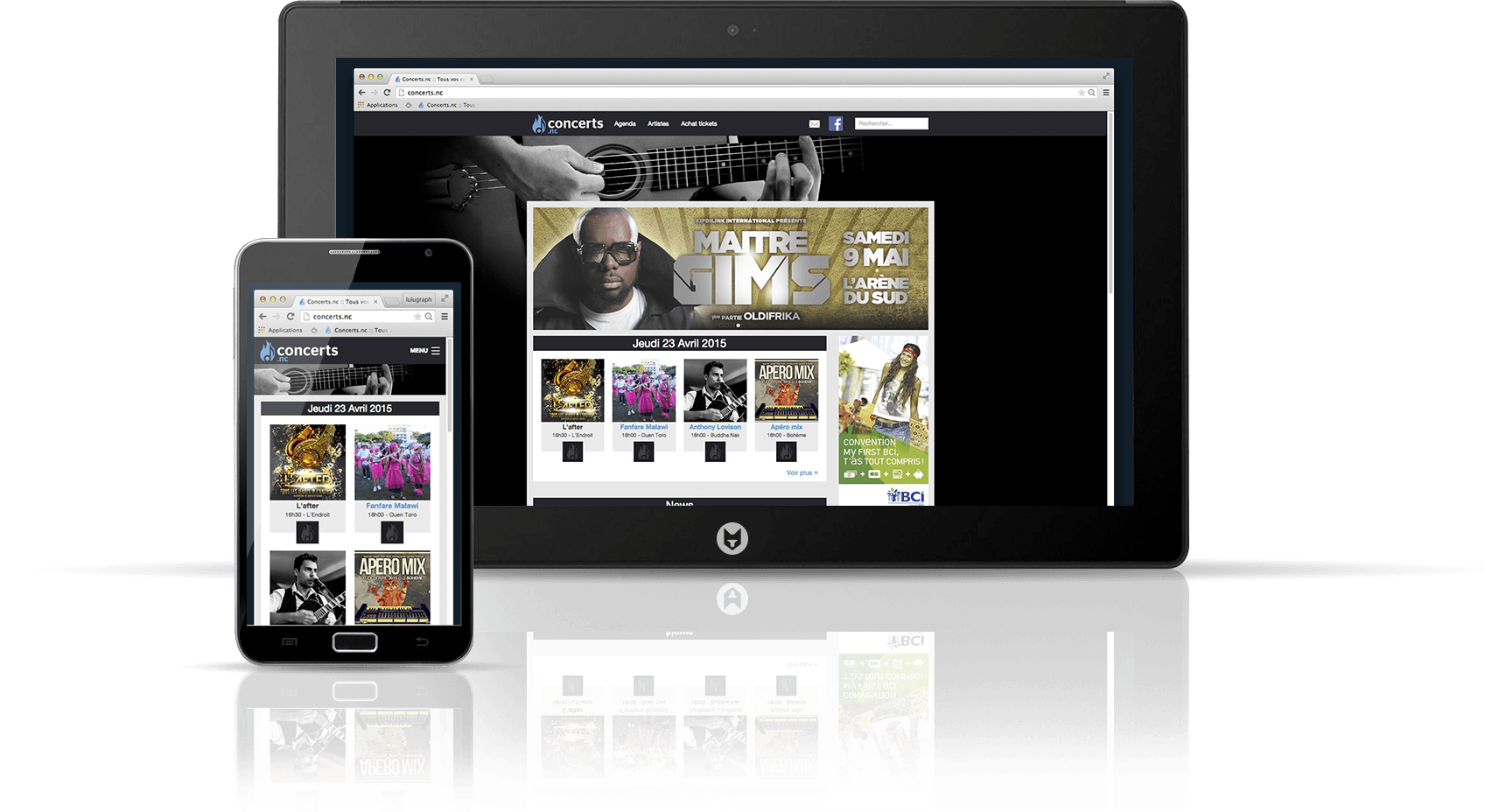The image size is (1485, 812).
Task: Open the L'after poster on the tablet
Action: point(572,390)
